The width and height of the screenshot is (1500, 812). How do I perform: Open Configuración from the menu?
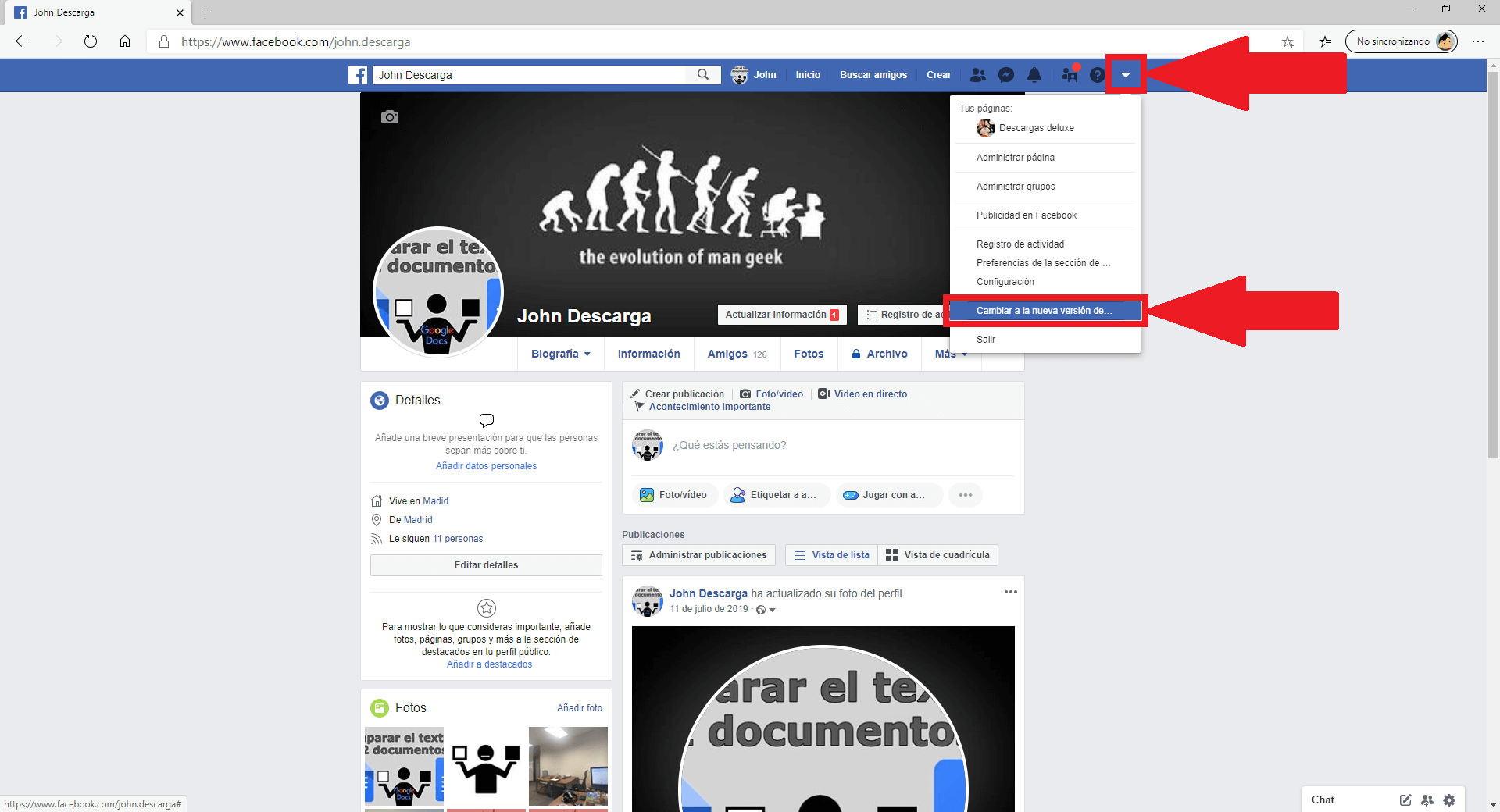(1045, 282)
